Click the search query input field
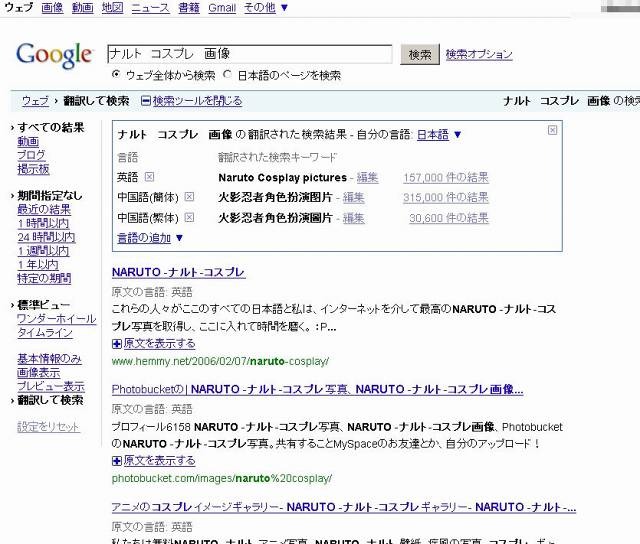640x544 pixels. 249,54
